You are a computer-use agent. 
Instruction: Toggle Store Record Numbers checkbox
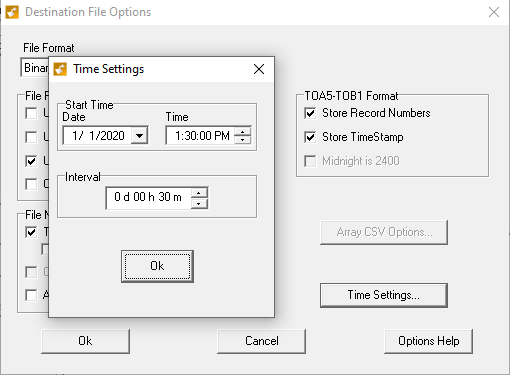tap(310, 113)
